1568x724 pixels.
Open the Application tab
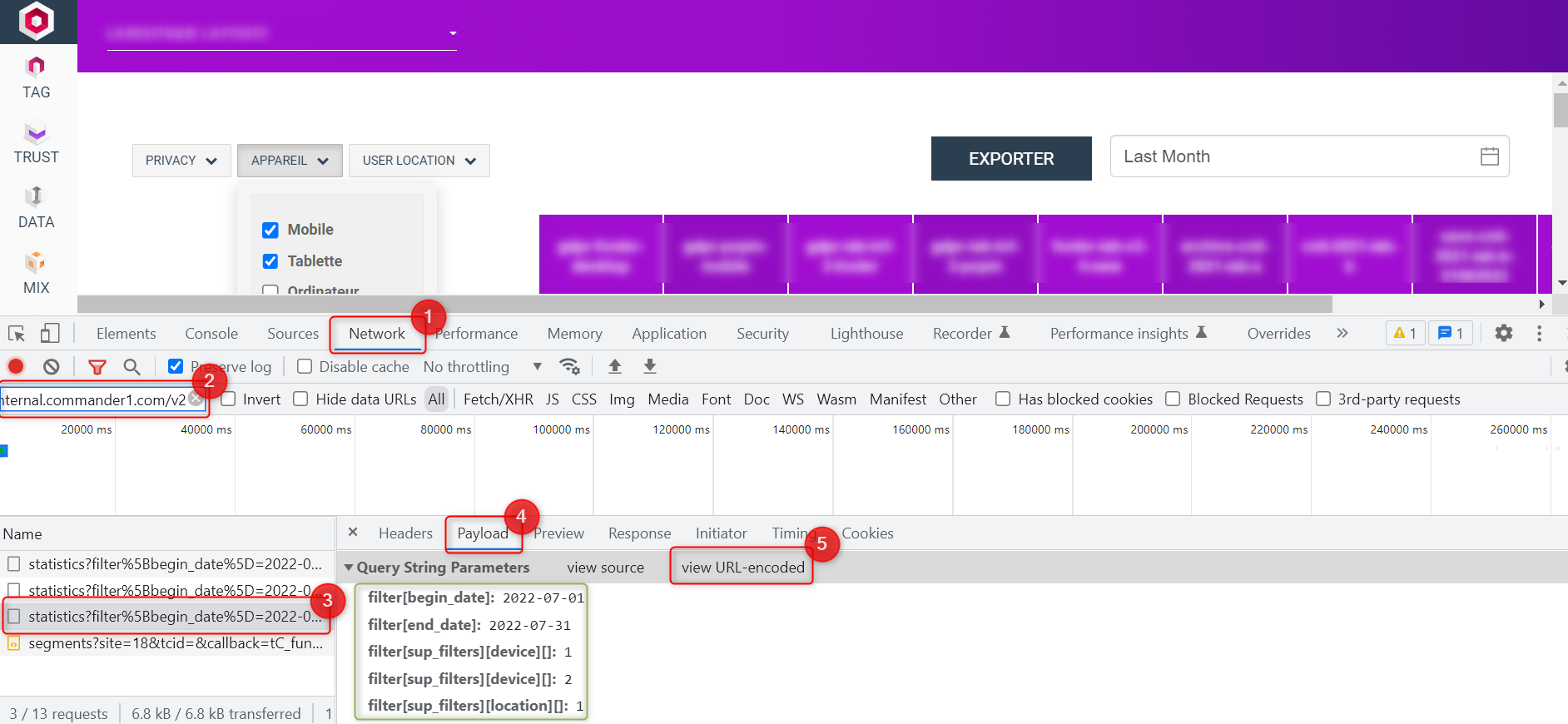(669, 334)
